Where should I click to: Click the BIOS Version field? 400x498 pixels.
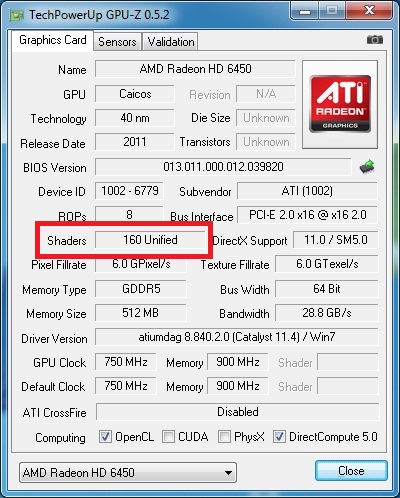[223, 167]
